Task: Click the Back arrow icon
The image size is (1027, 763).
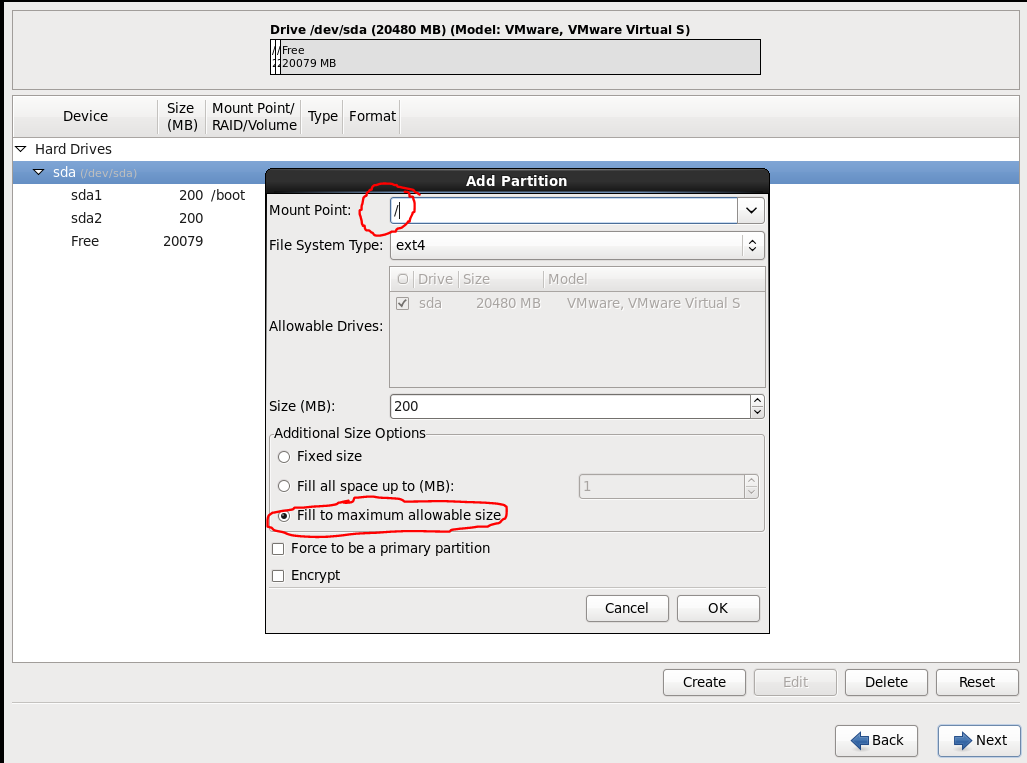Action: click(x=859, y=741)
